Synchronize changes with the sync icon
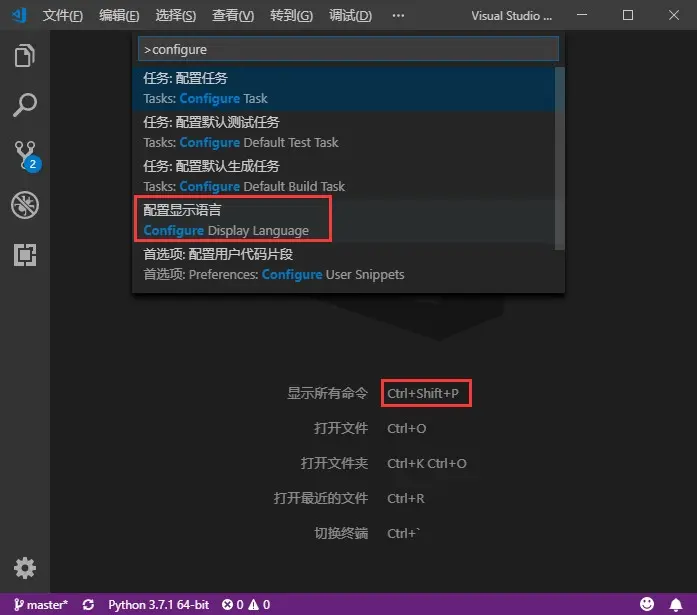Viewport: 697px width, 615px height. [x=88, y=605]
